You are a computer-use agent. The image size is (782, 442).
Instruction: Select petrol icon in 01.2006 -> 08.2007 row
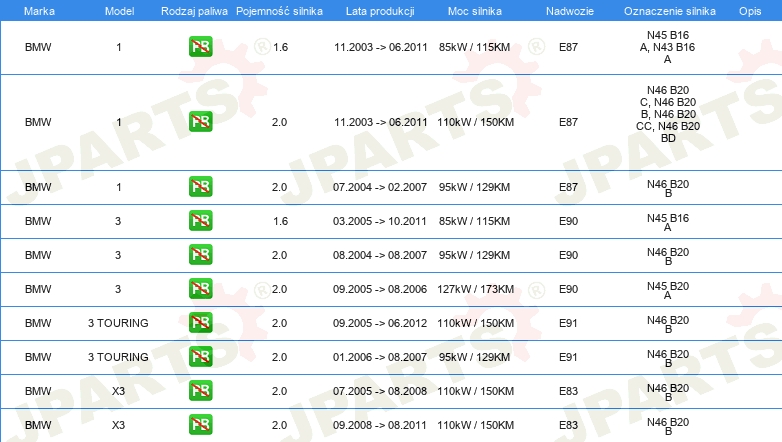(x=200, y=356)
